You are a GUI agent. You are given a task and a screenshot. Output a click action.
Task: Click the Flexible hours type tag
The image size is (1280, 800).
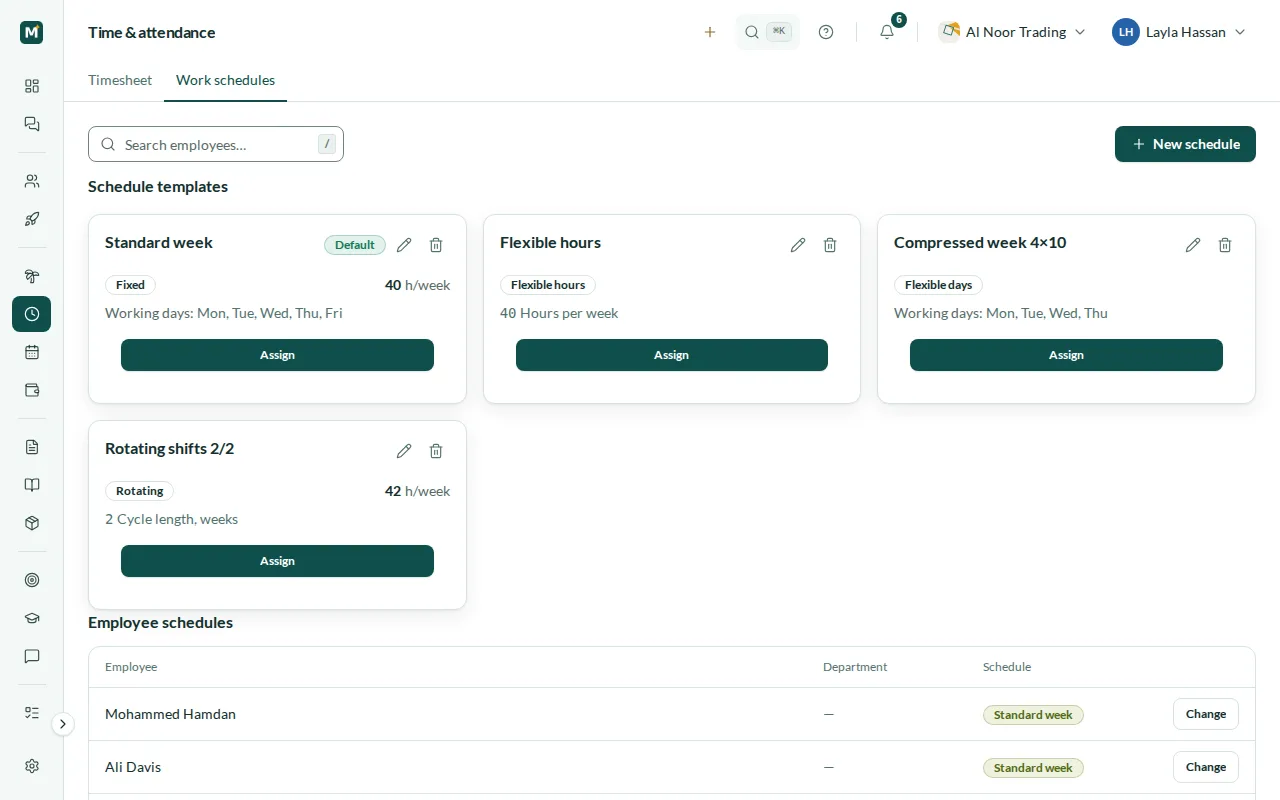point(548,285)
